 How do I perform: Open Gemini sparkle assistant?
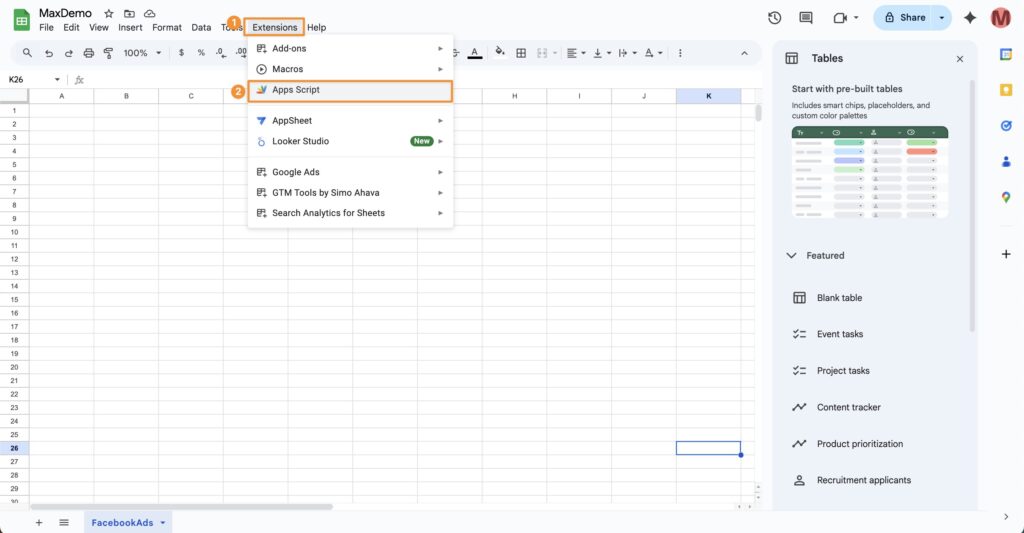970,18
